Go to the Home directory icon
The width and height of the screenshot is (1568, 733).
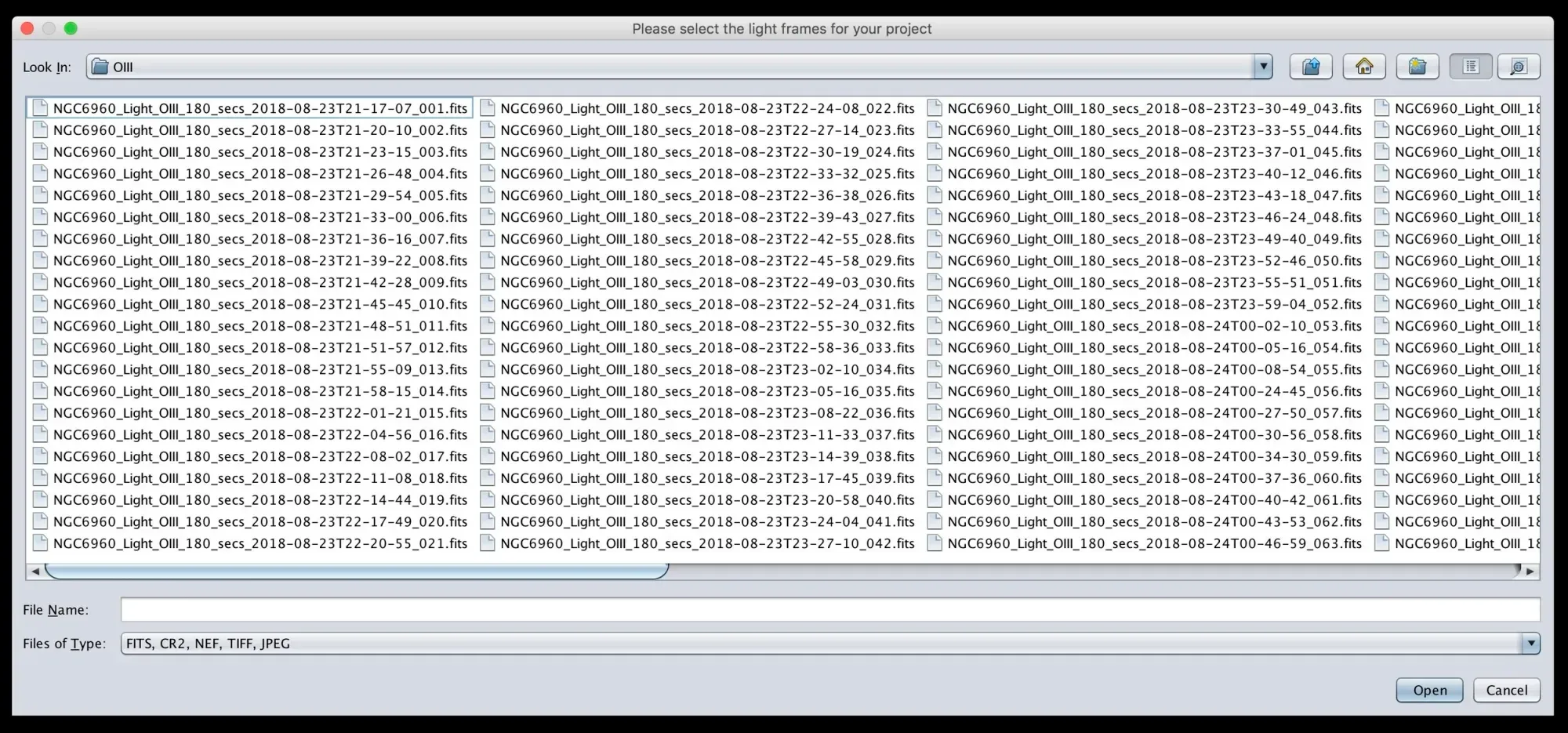coord(1364,67)
